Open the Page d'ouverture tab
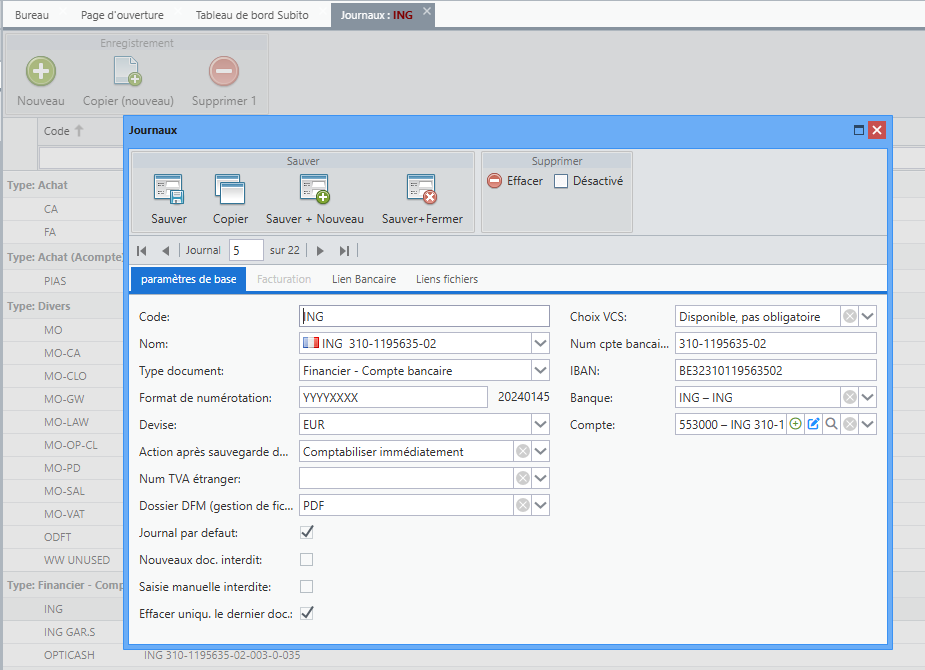The height and width of the screenshot is (670, 925). (x=122, y=15)
